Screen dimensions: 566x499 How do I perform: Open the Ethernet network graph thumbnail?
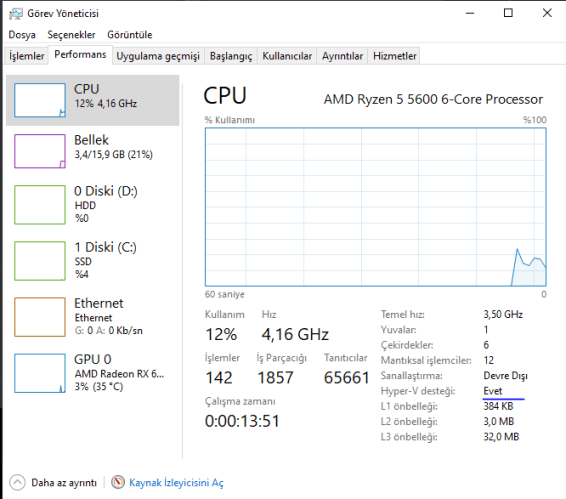pyautogui.click(x=40, y=317)
